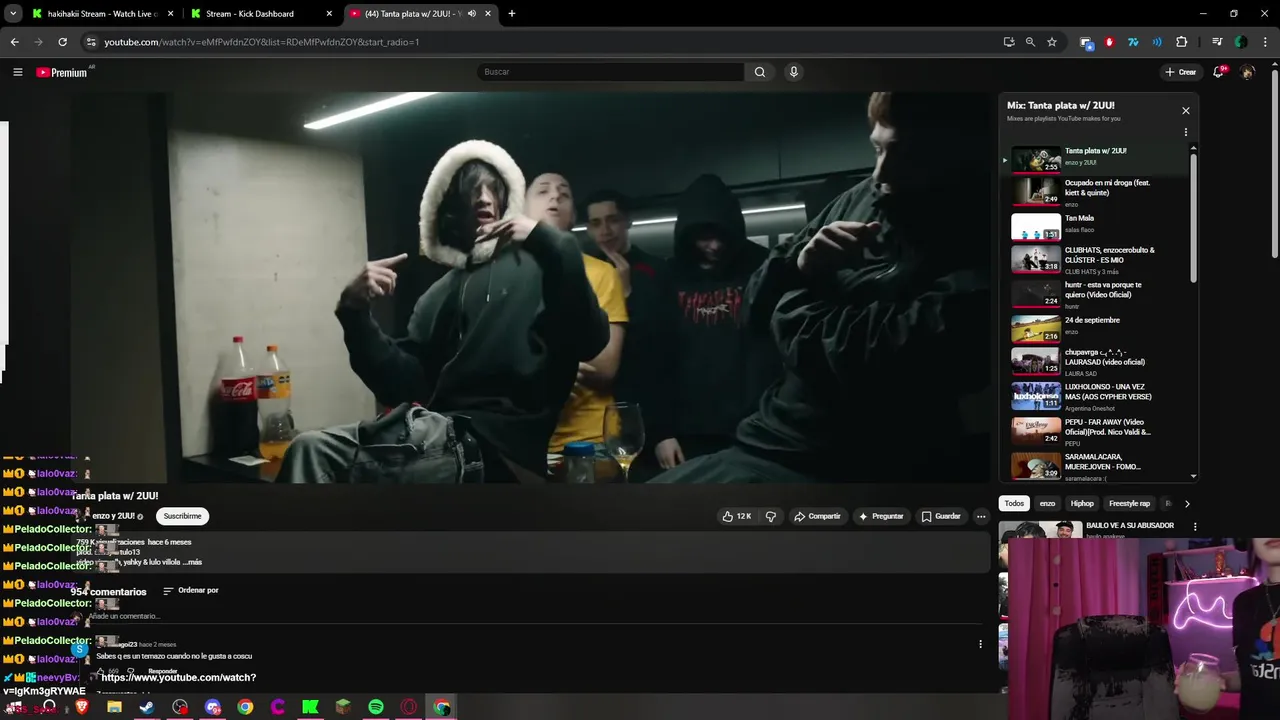Open the 7TV extension icon
Screen dimensions: 1280x720
click(1133, 42)
